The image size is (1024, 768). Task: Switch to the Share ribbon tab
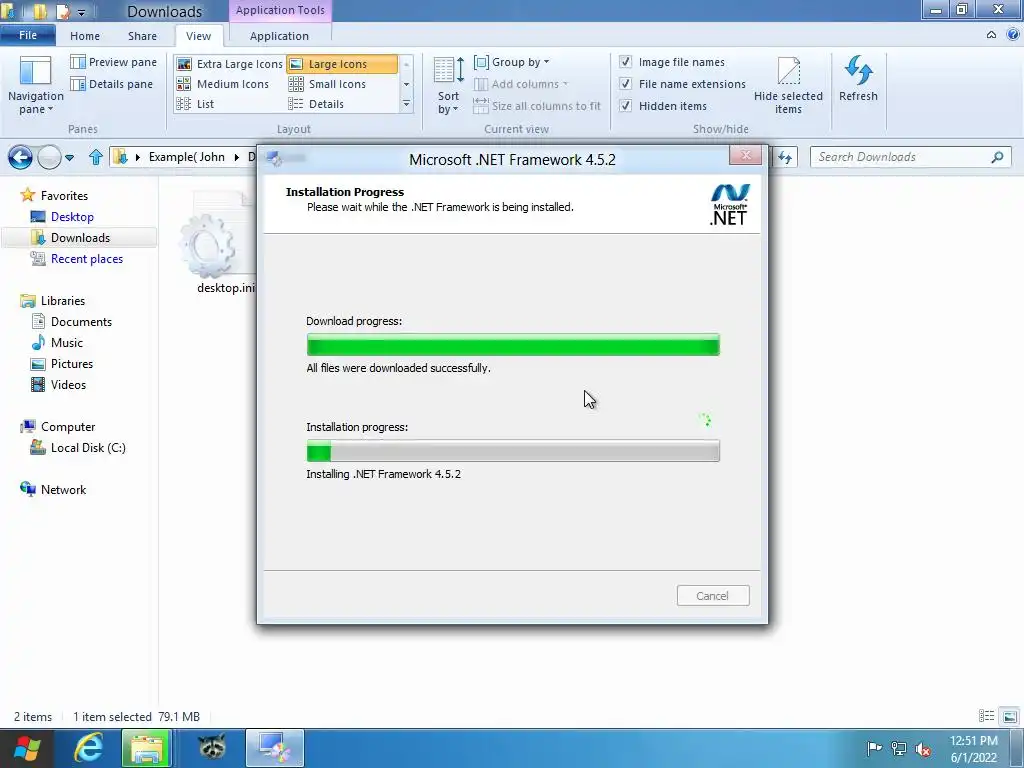(142, 36)
